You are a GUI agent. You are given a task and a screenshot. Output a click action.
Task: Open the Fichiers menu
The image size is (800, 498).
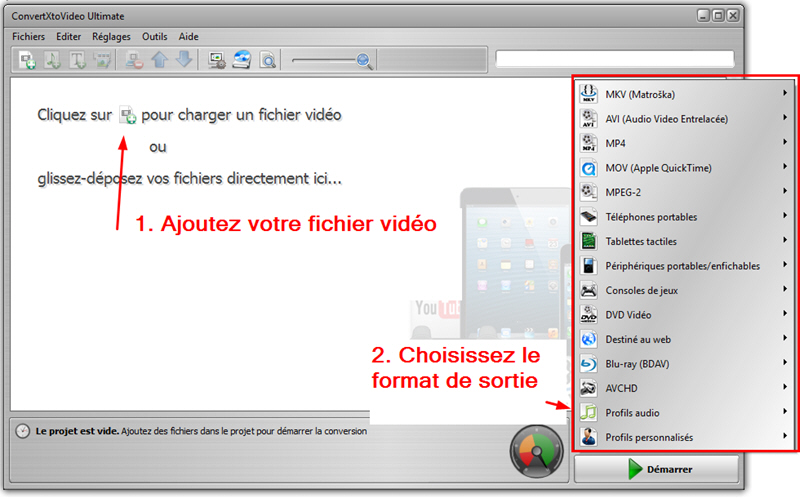tap(29, 37)
